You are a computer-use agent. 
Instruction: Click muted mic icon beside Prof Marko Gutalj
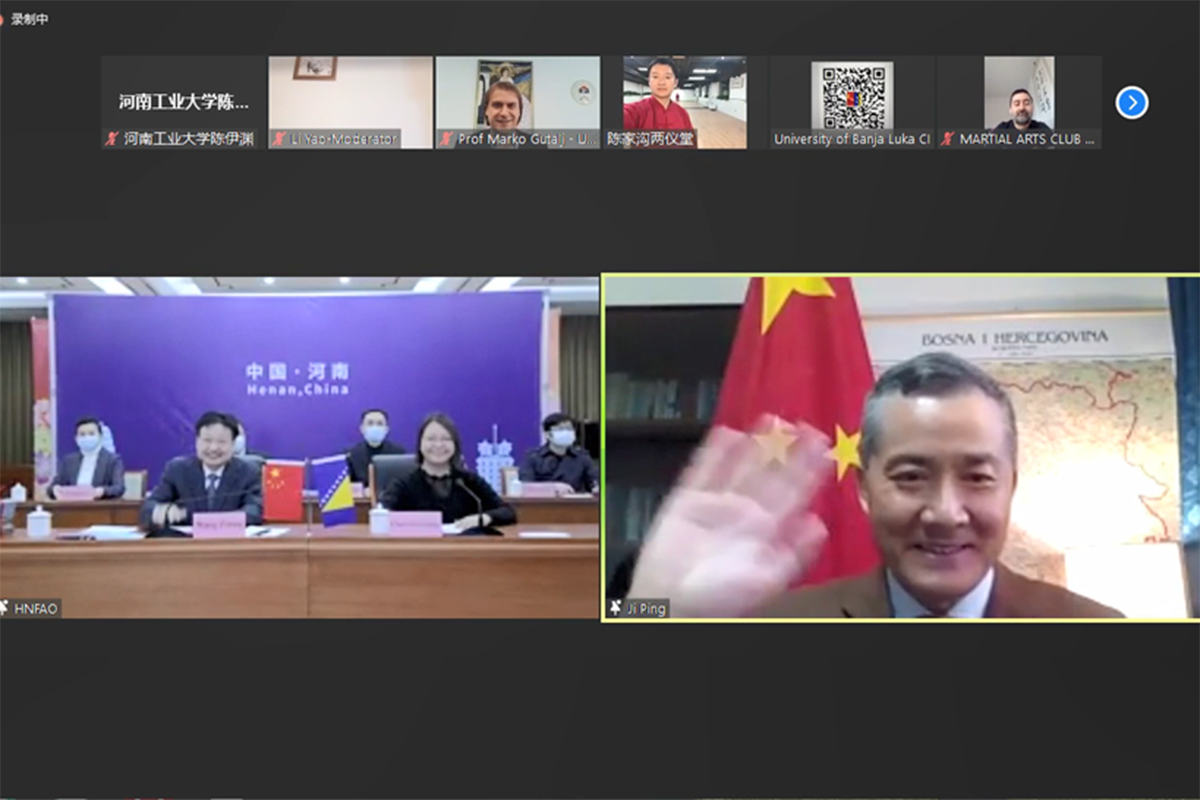coord(446,140)
